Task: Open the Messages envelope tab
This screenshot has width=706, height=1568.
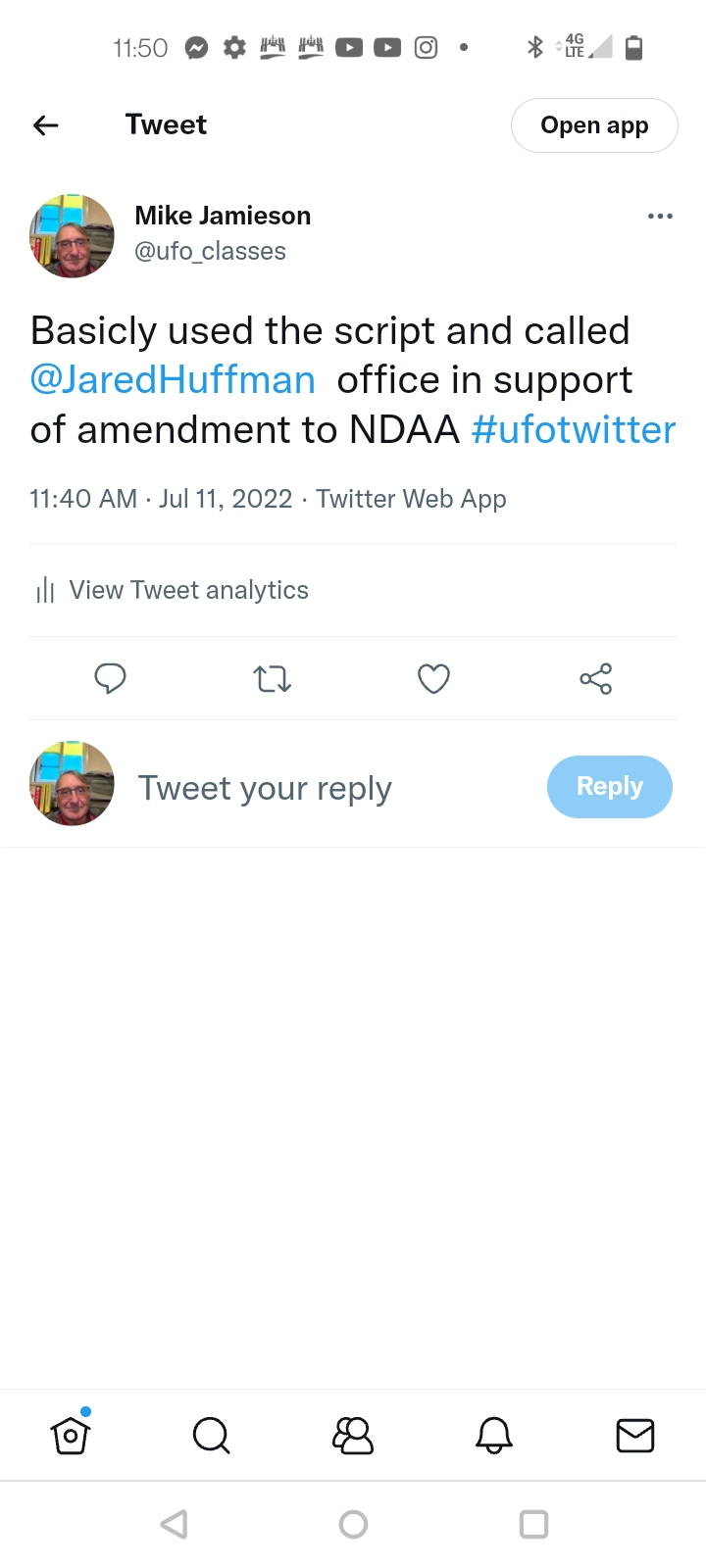Action: tap(634, 1436)
